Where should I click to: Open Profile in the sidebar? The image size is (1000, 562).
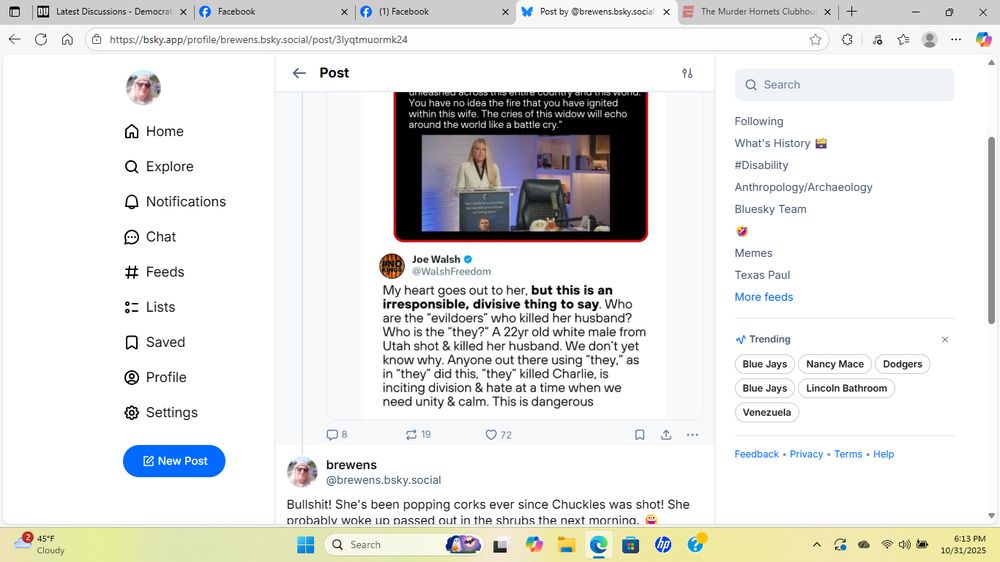coord(155,377)
